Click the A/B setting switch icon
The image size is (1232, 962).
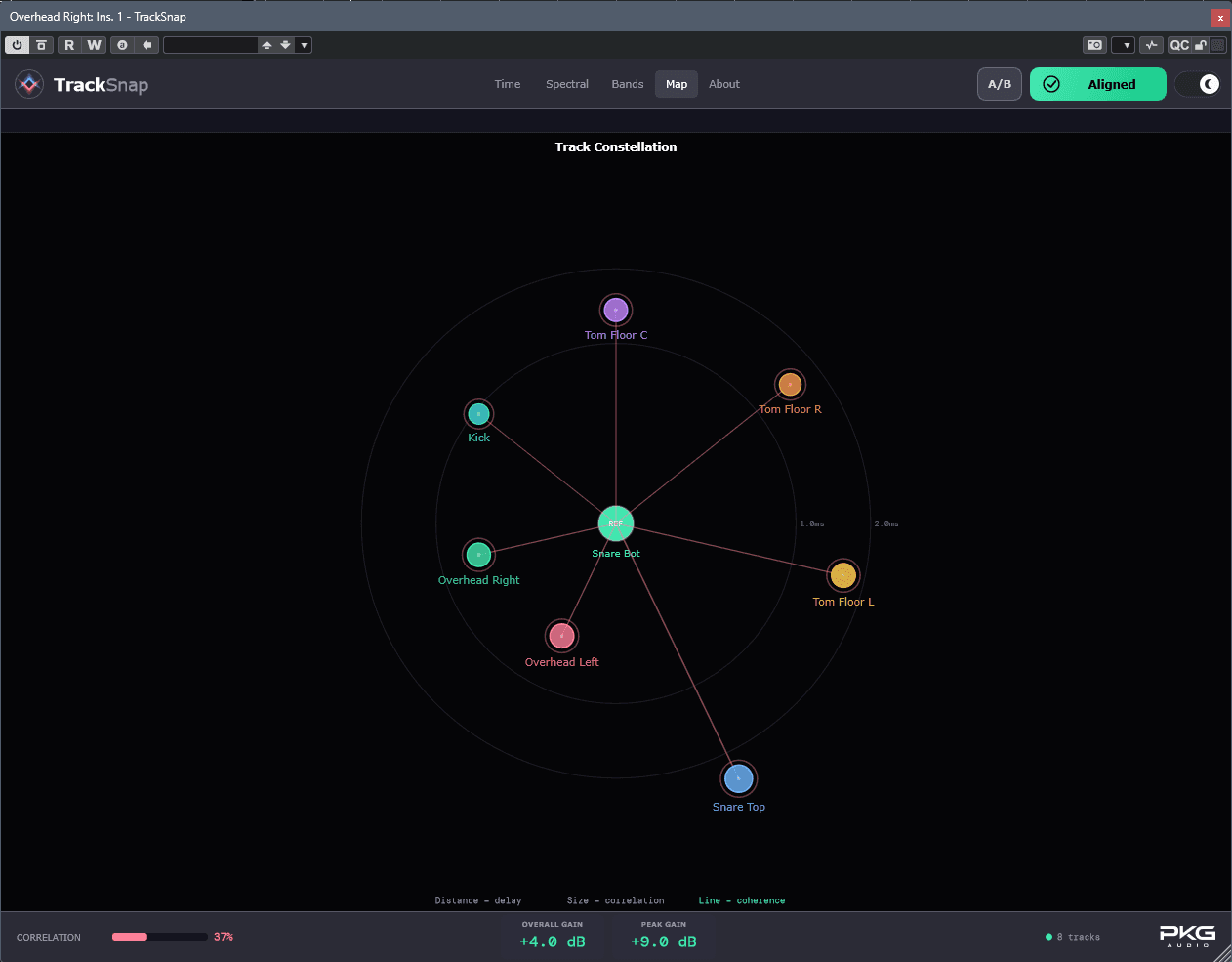tap(122, 45)
